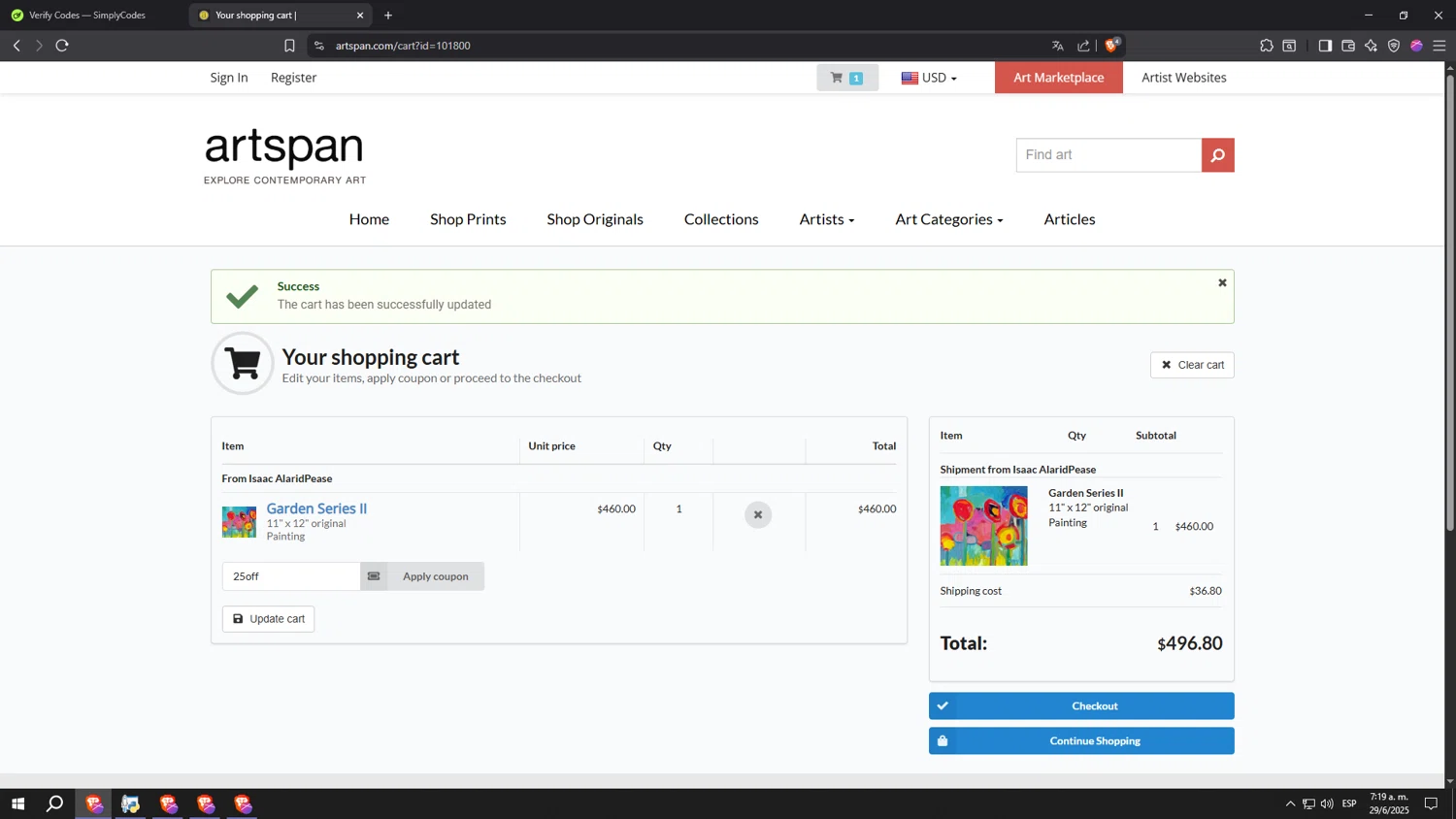1456x819 pixels.
Task: Click the browser back arrow
Action: pyautogui.click(x=17, y=46)
